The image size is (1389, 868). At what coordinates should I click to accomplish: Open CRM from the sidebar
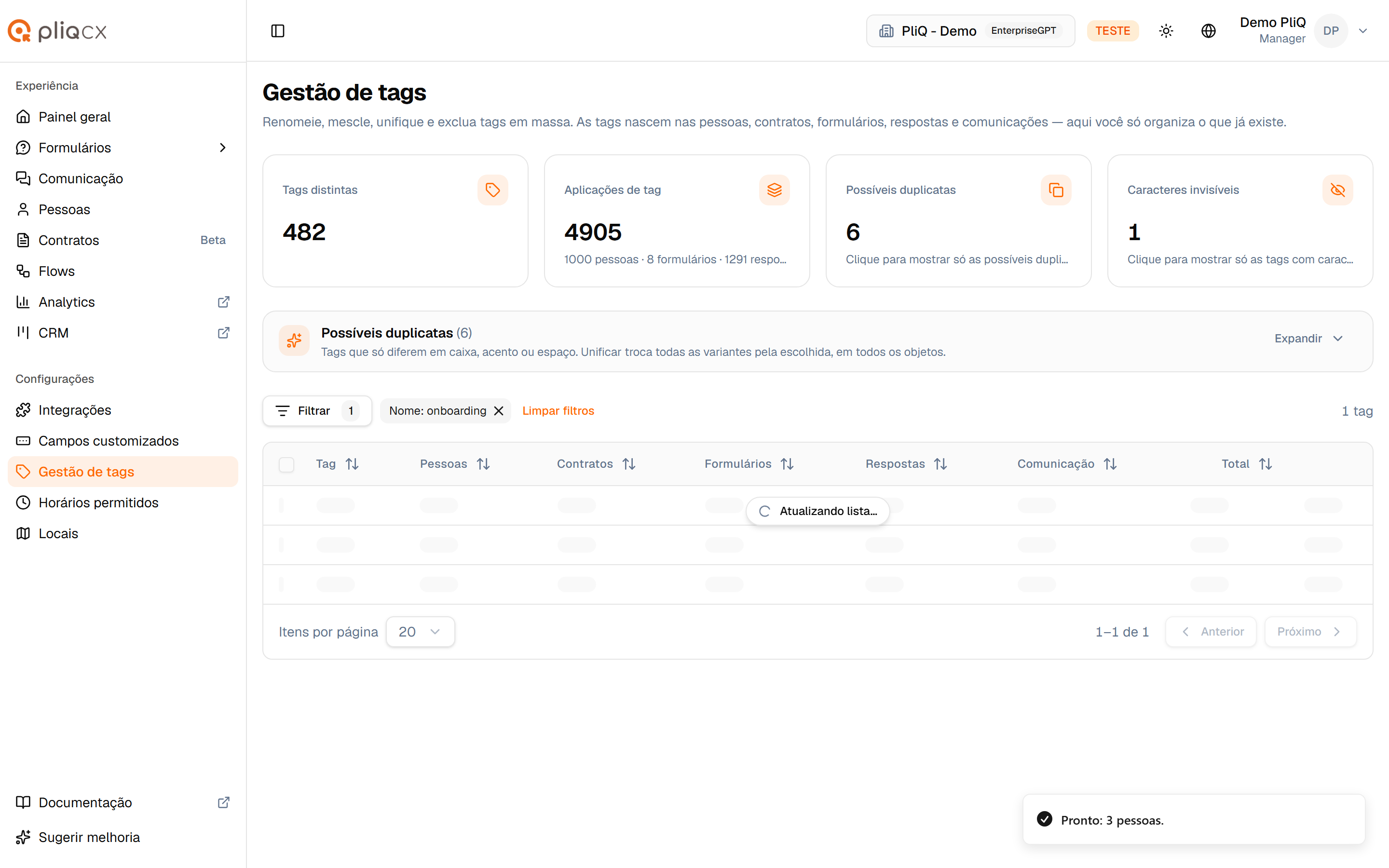(x=123, y=333)
